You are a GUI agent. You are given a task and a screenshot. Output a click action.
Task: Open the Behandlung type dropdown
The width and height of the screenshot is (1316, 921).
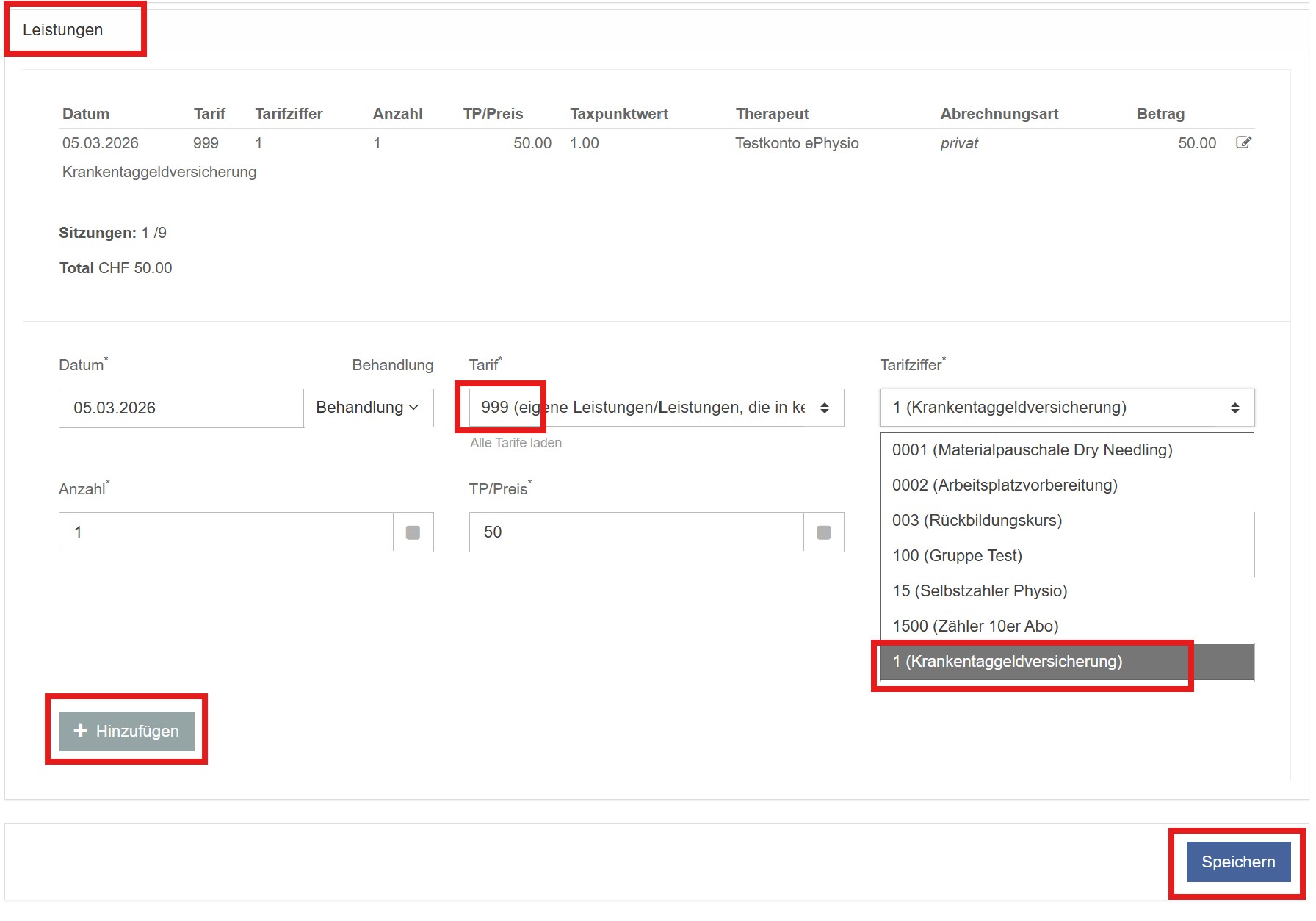point(368,408)
